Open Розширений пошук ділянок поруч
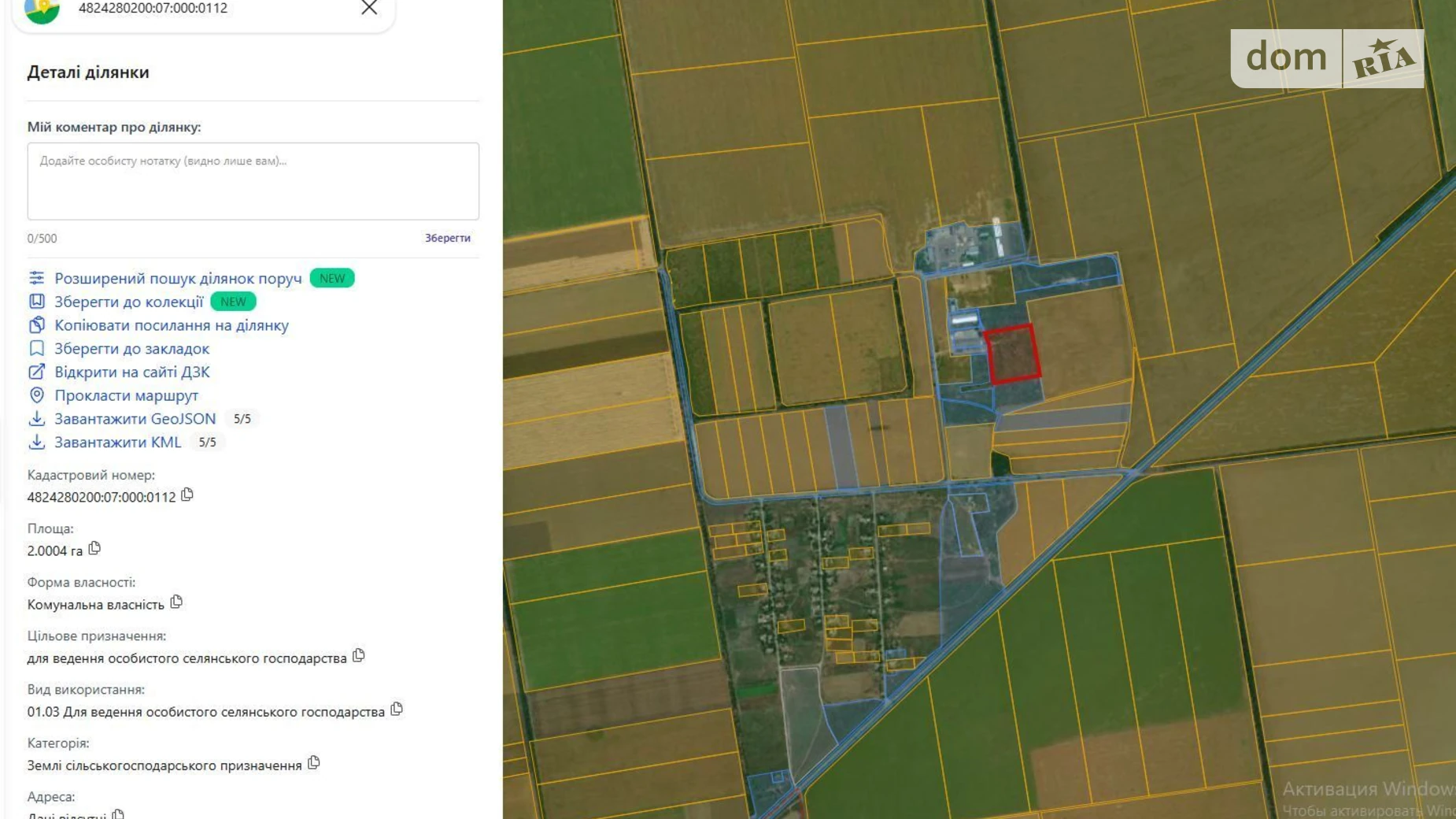The width and height of the screenshot is (1456, 819). [x=178, y=279]
